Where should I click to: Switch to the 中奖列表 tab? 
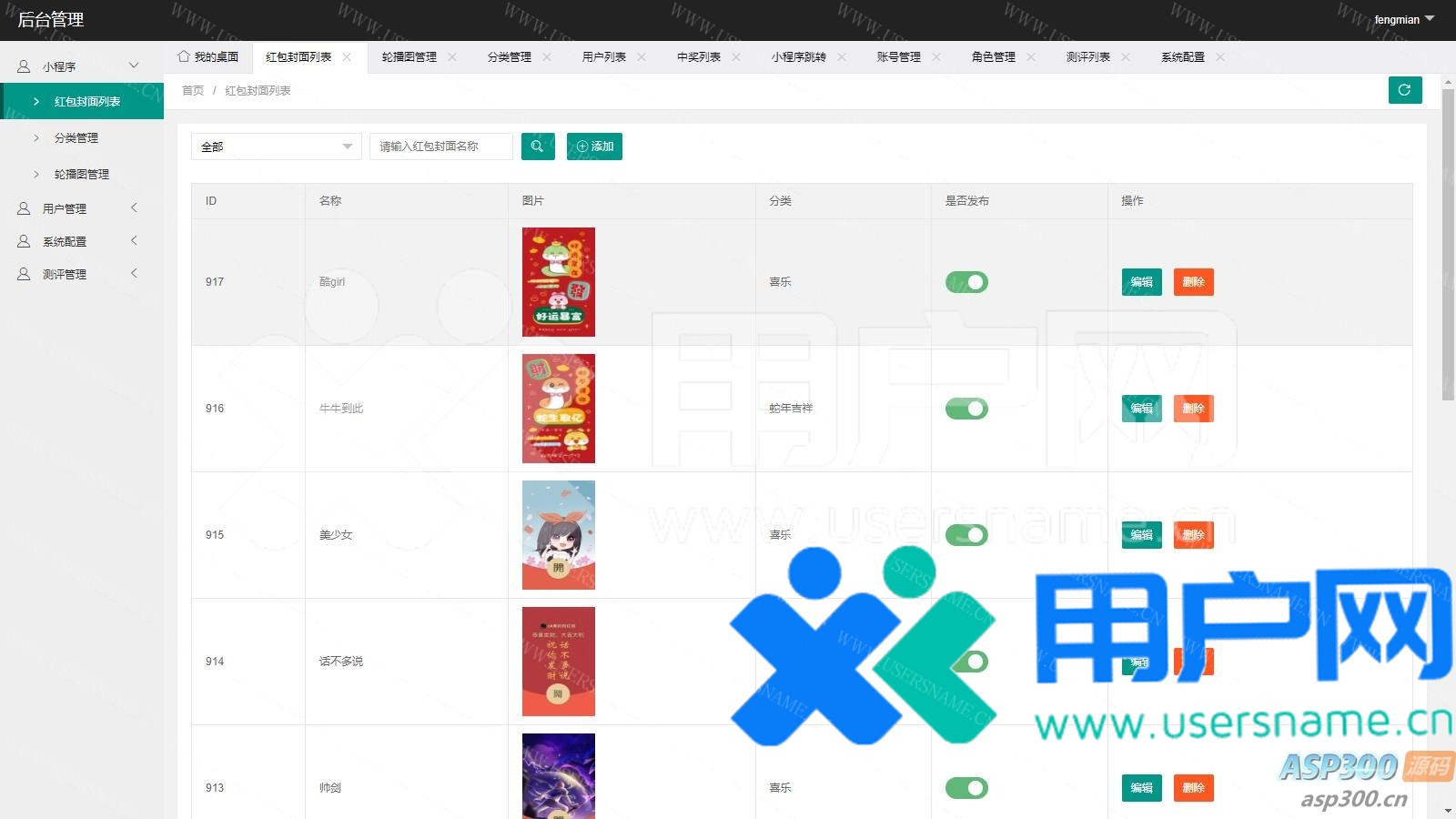tap(698, 57)
